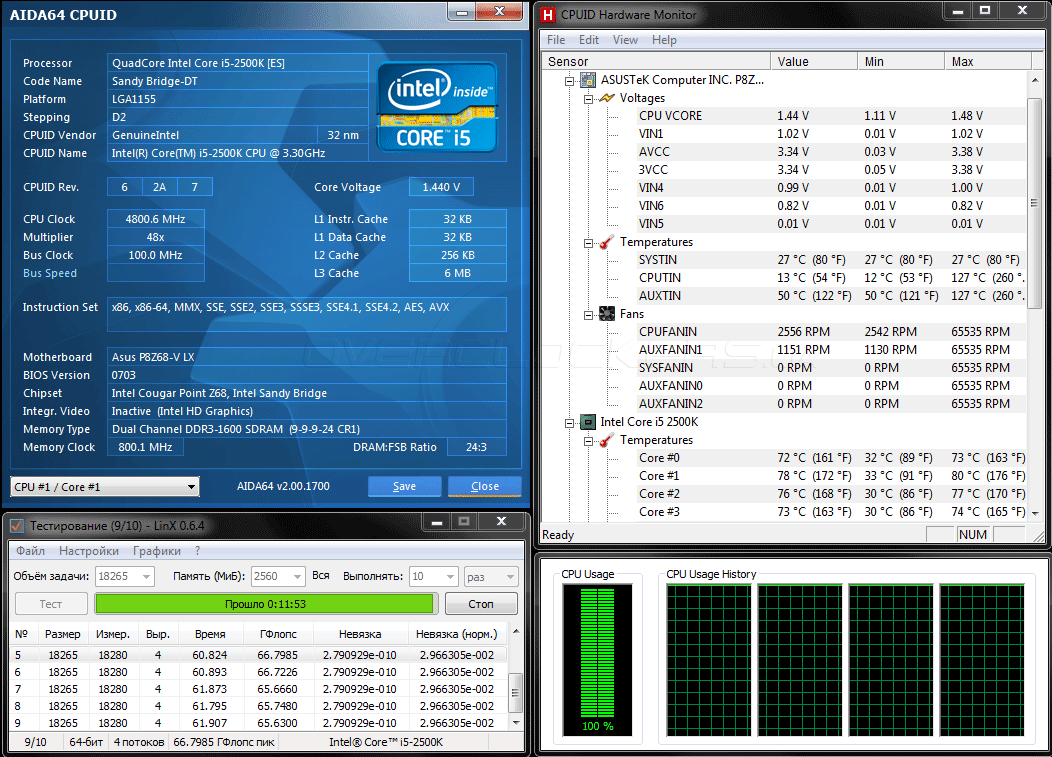Viewport: 1052px width, 757px height.
Task: Click the 66.7985 ГФлопс value in row 5
Action: point(277,655)
